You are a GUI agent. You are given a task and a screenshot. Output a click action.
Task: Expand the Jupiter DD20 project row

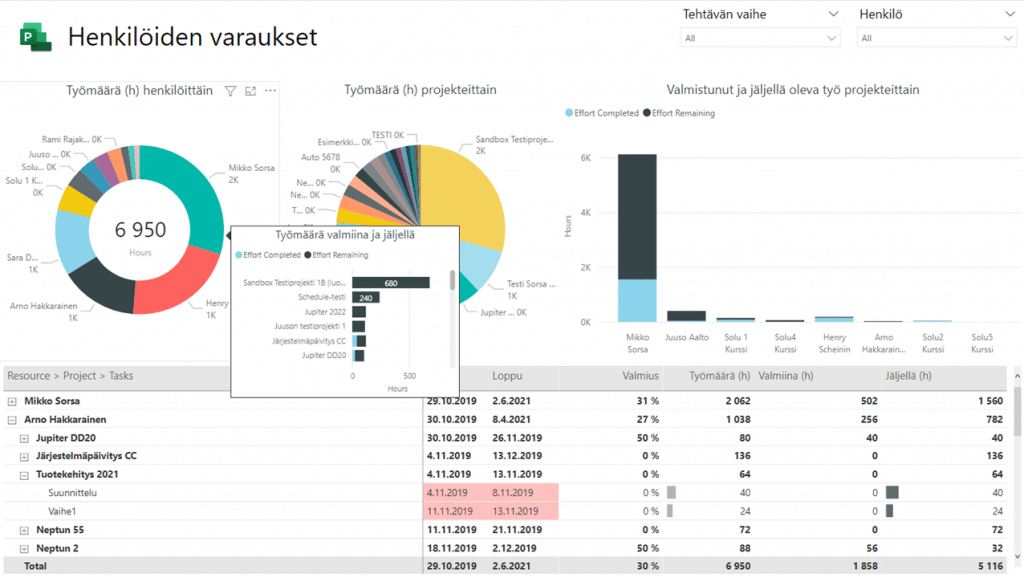[24, 438]
